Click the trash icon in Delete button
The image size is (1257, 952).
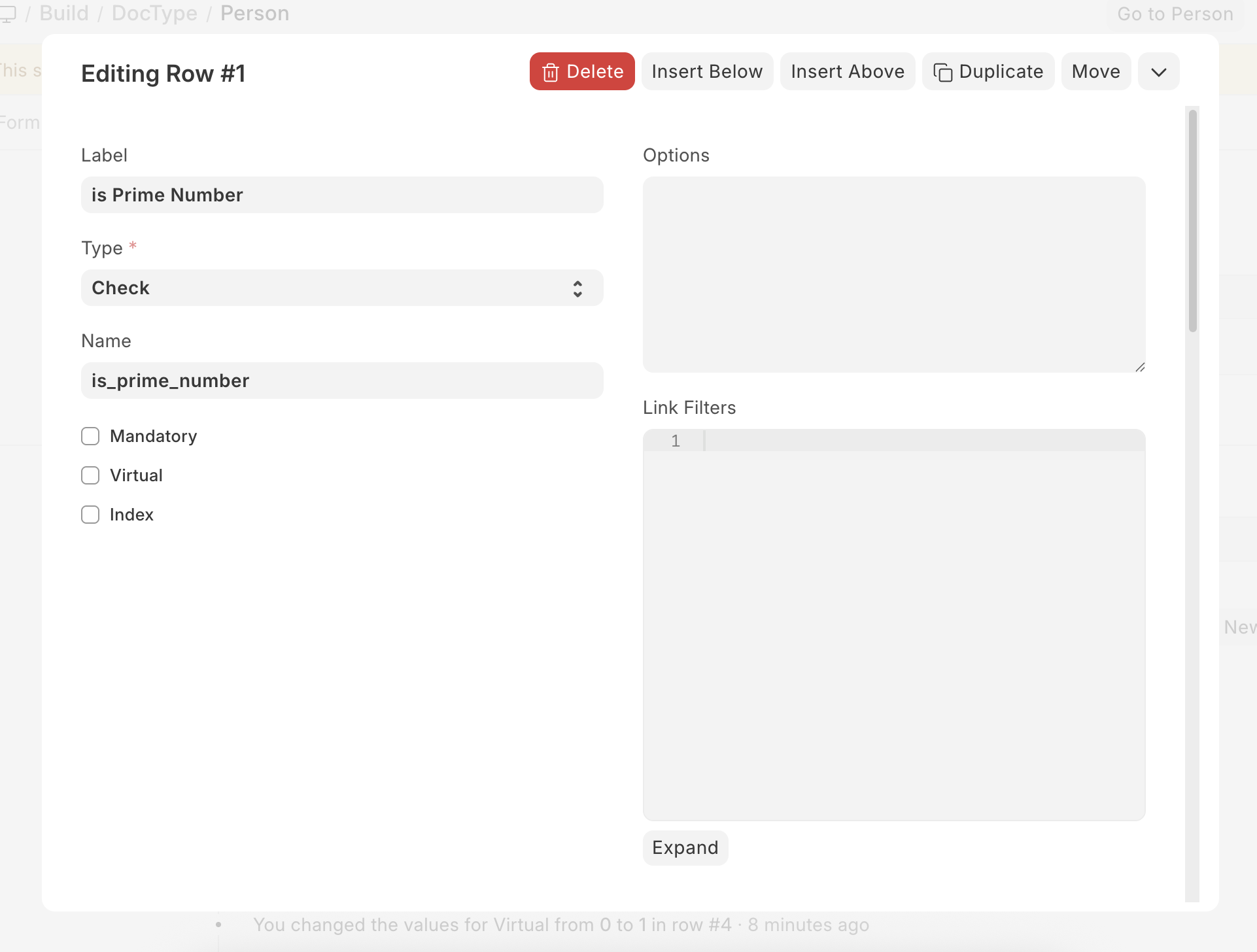550,72
